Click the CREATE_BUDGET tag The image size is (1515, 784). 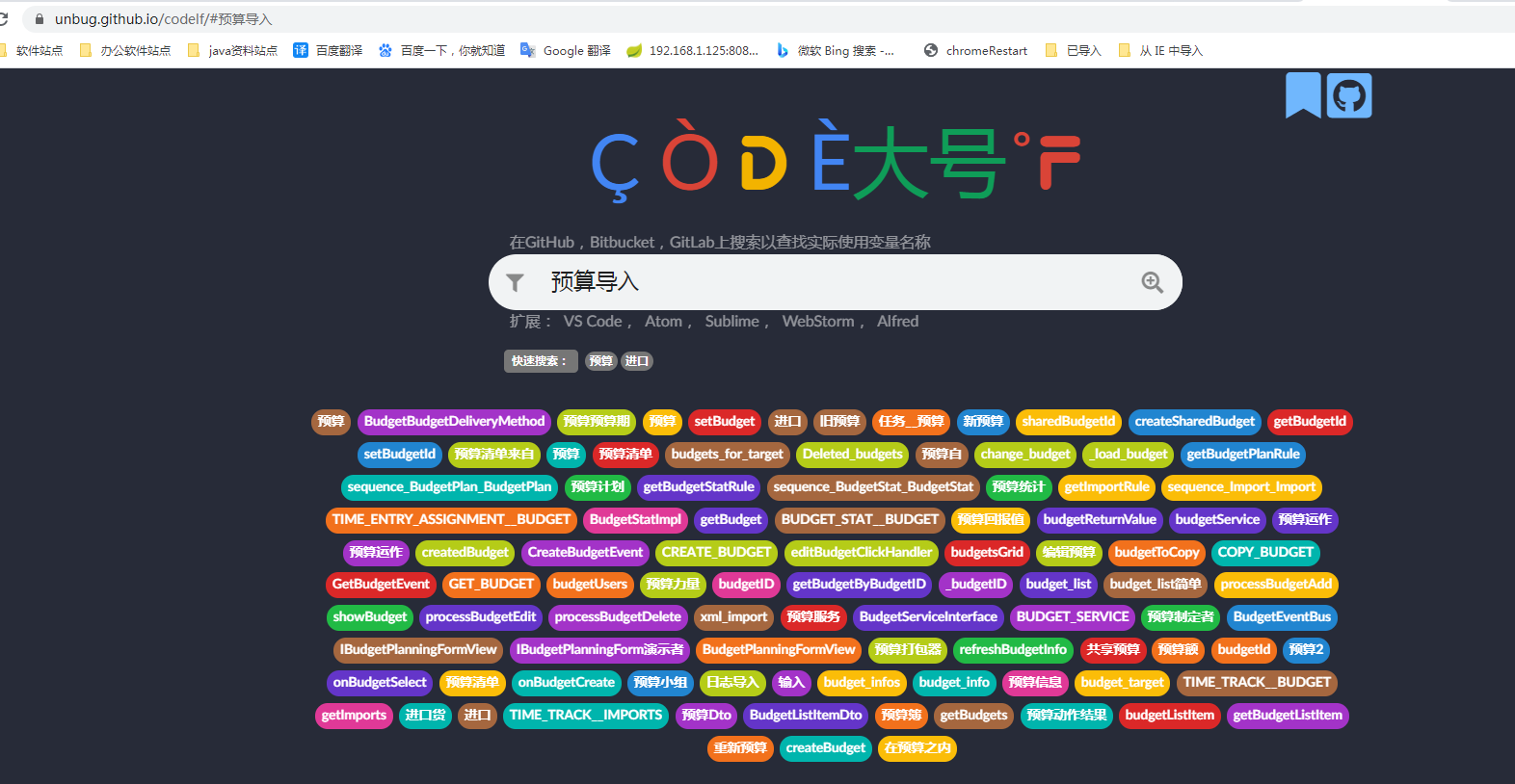[x=716, y=553]
